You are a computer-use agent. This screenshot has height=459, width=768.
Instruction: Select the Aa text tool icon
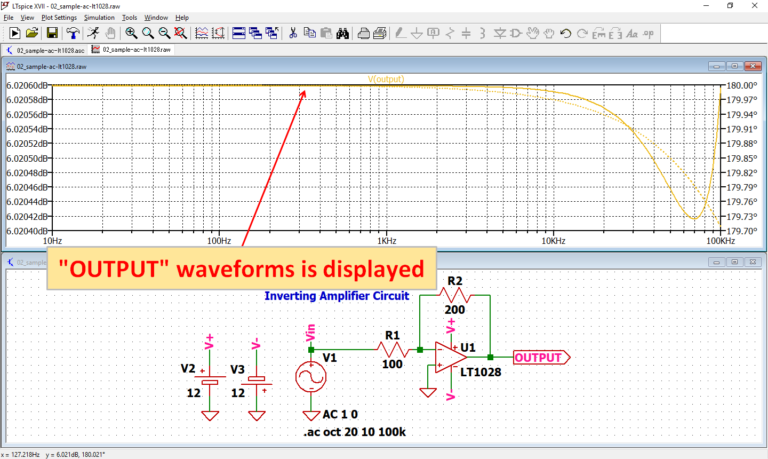point(632,33)
